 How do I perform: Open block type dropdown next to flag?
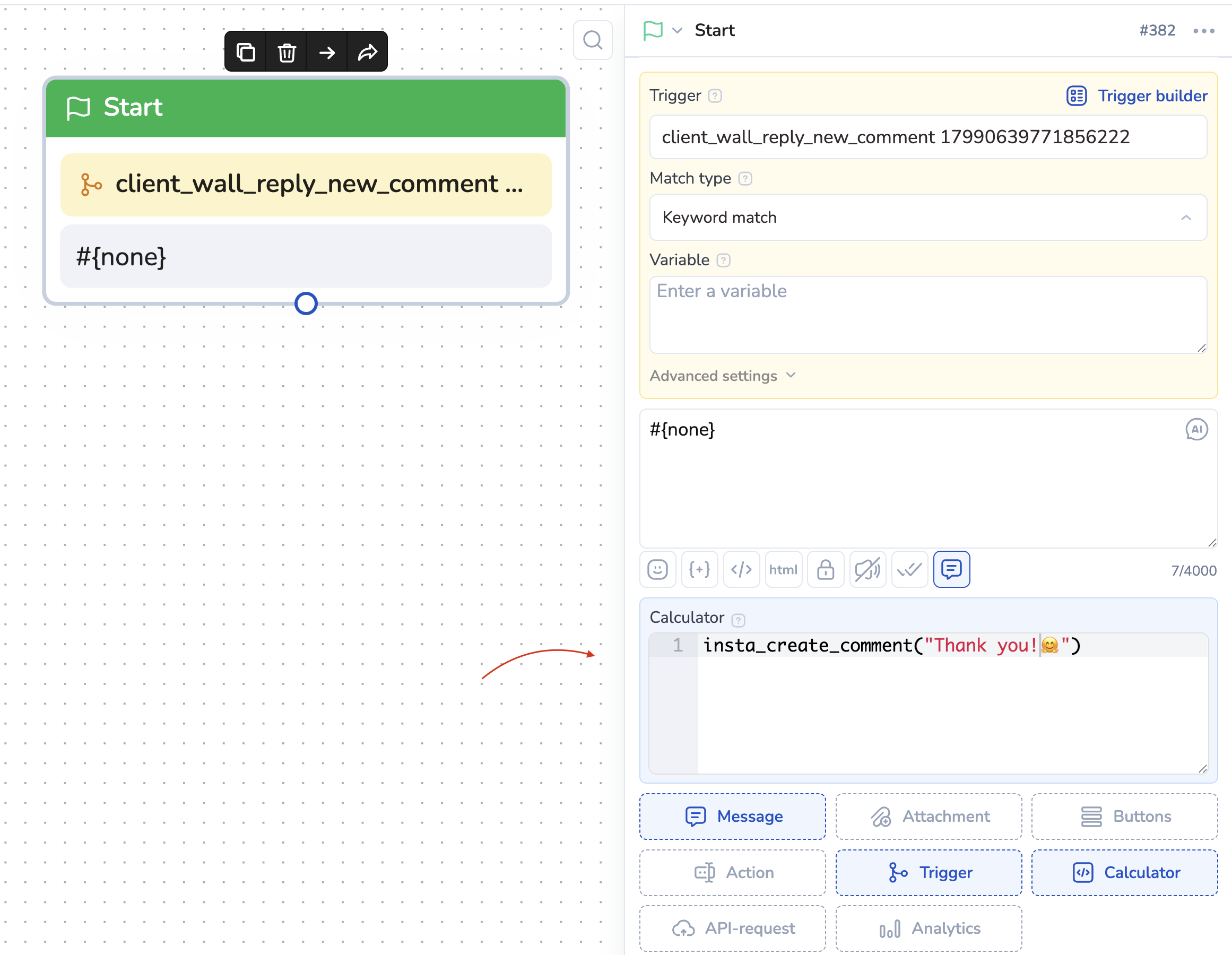(x=678, y=30)
